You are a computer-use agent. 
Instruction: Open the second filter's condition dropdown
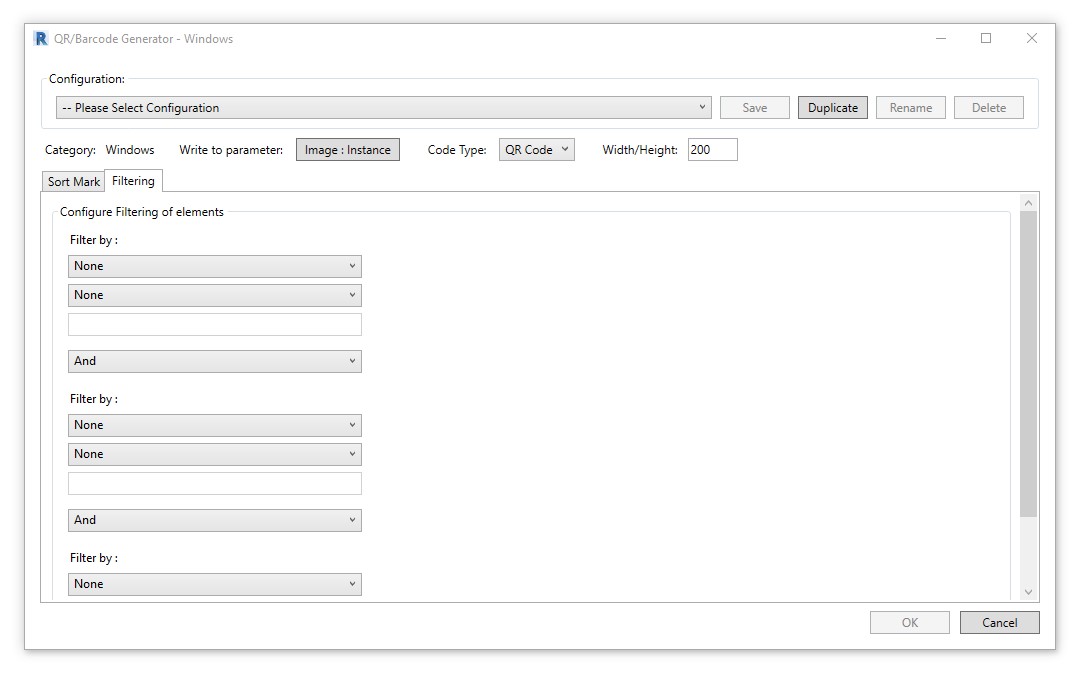click(x=214, y=454)
